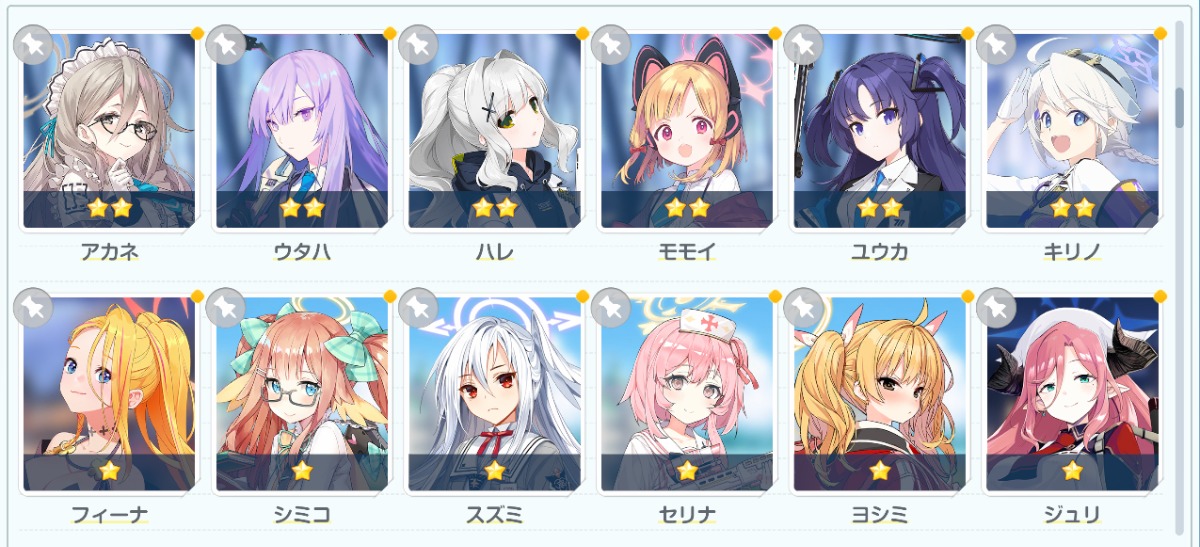
Task: Open アカネ's character portrait
Action: 109,131
